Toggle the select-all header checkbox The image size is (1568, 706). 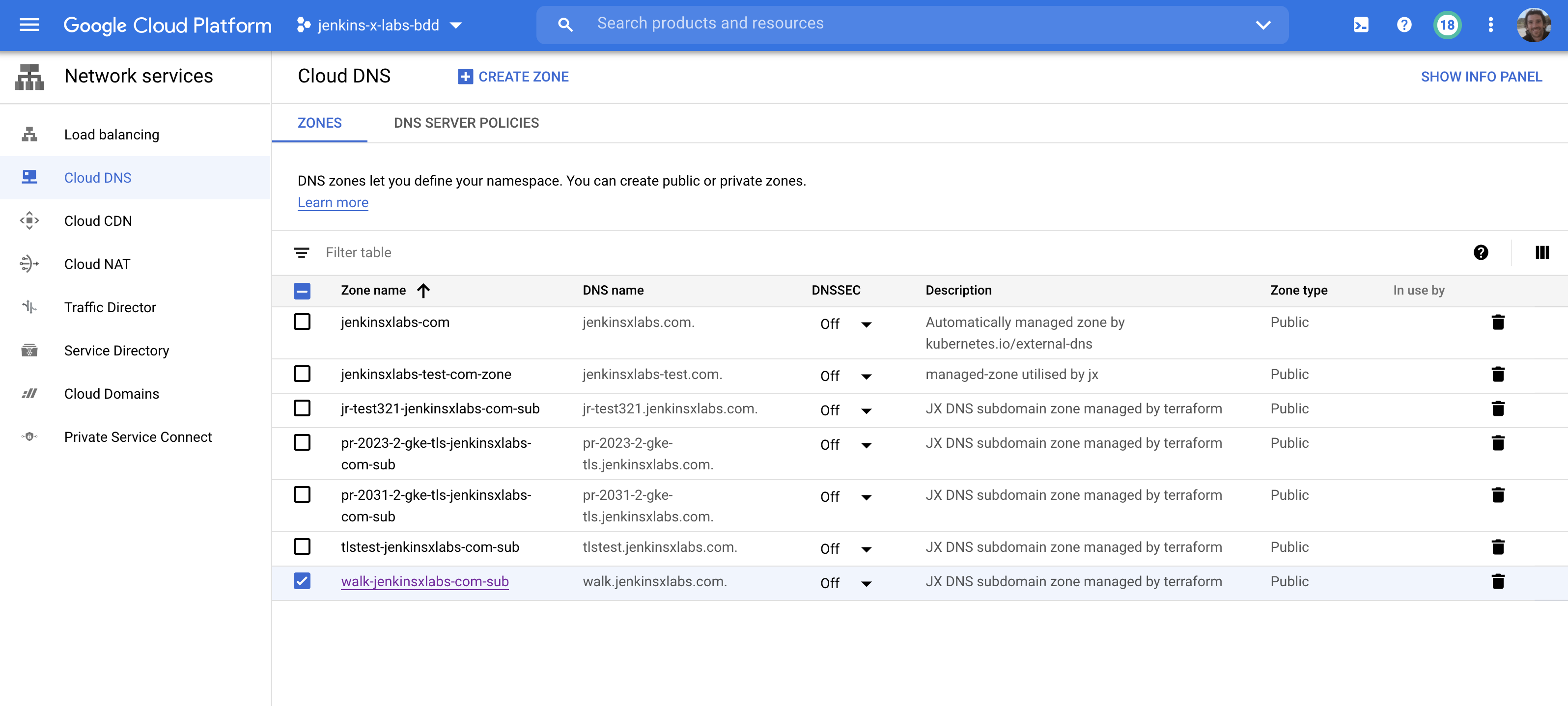(x=302, y=290)
